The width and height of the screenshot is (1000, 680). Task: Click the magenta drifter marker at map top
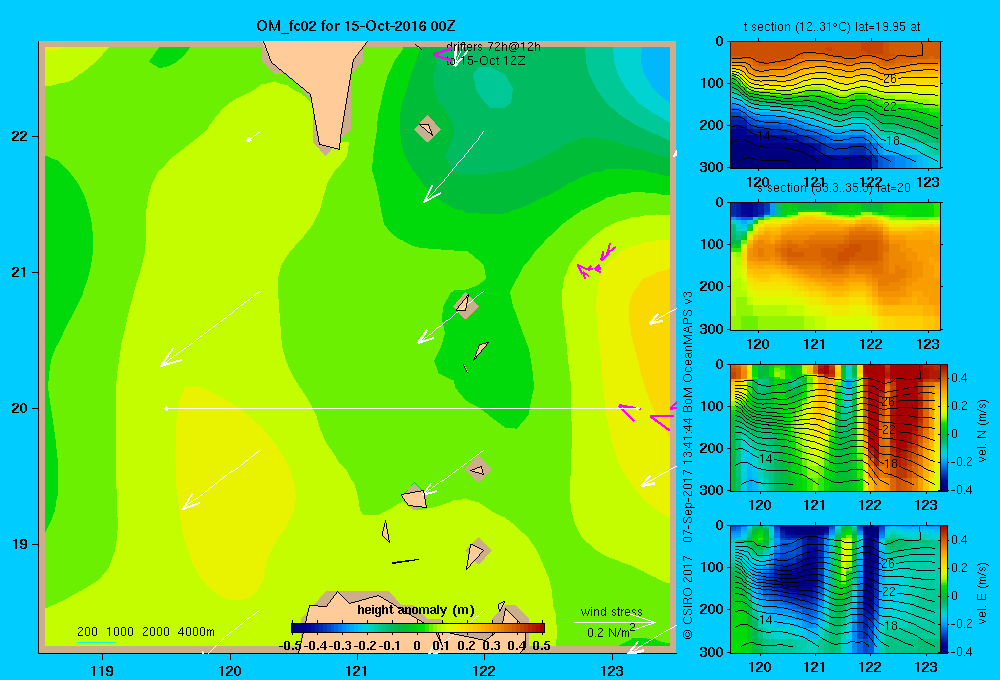(x=443, y=55)
